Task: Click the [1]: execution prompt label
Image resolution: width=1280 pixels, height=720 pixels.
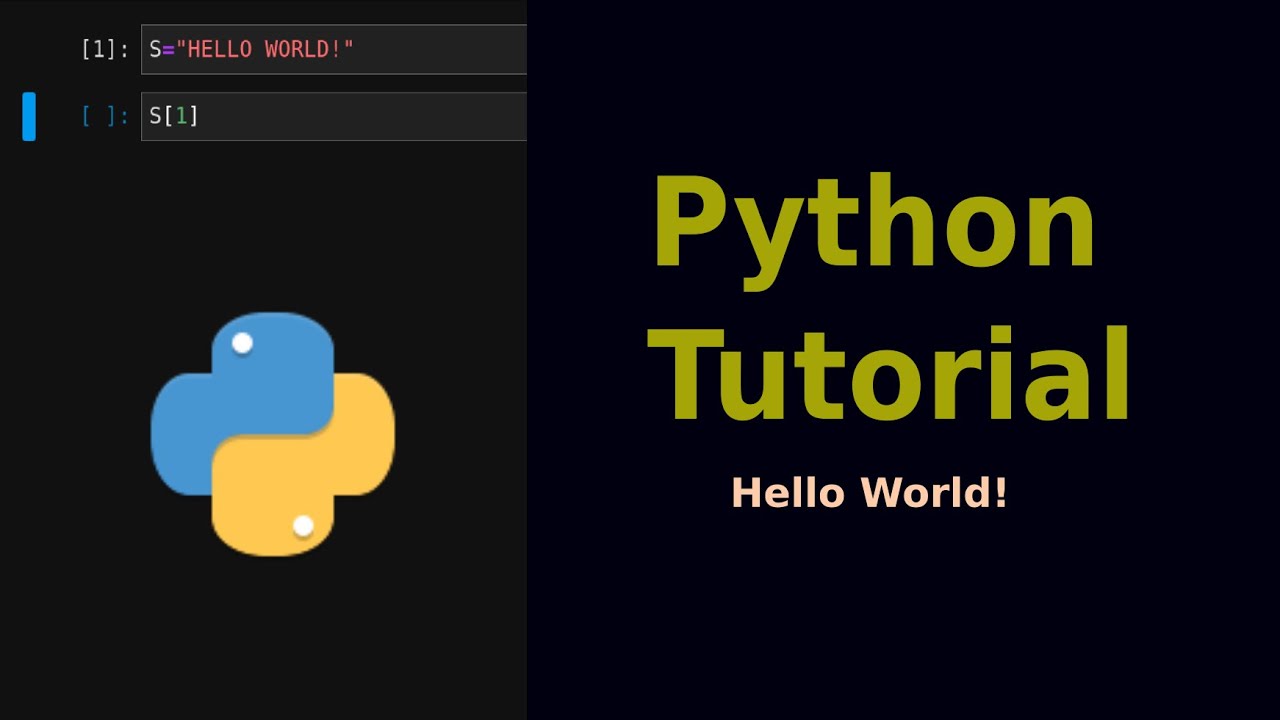Action: coord(105,50)
